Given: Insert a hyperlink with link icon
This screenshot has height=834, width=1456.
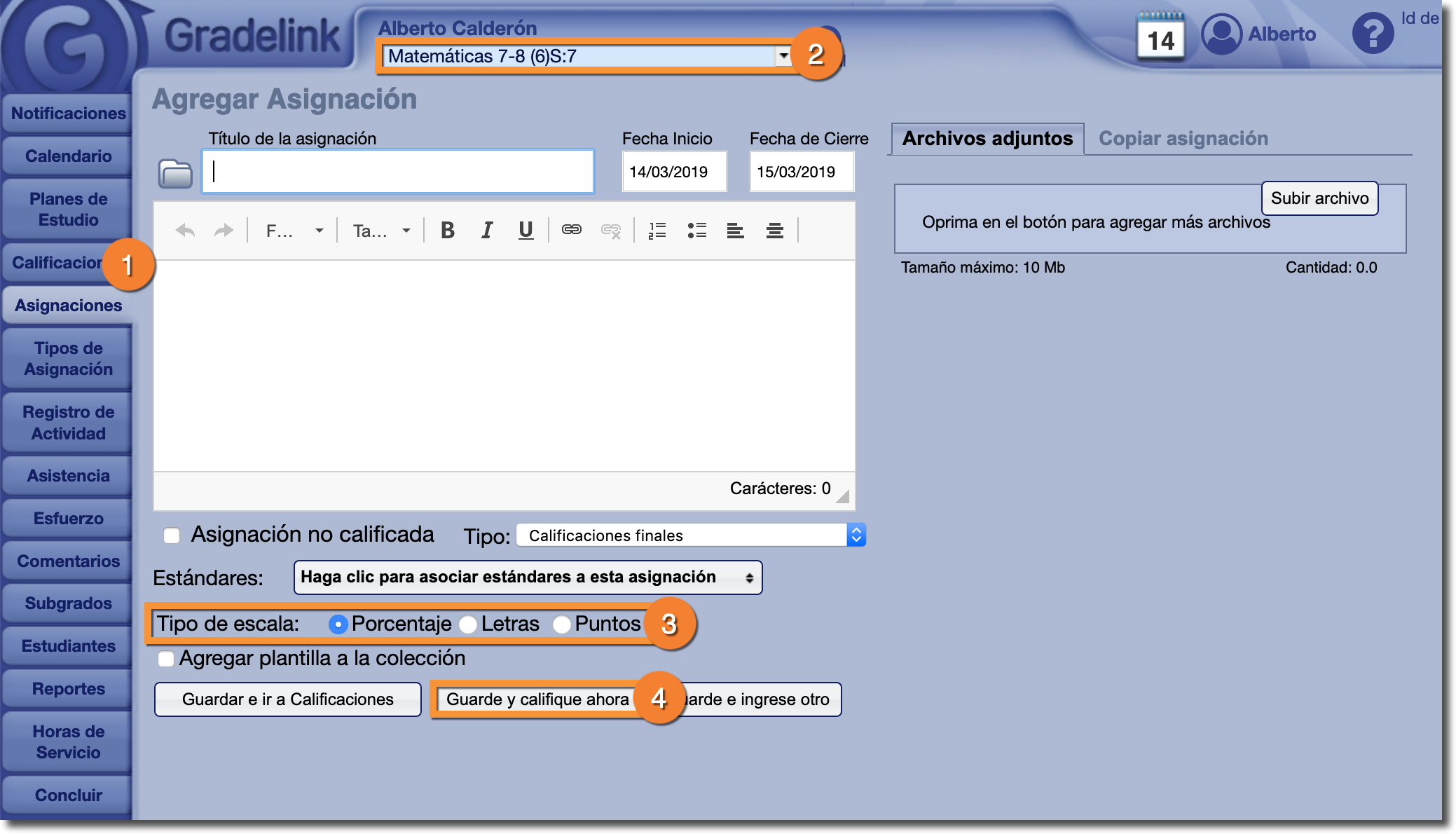Looking at the screenshot, I should coord(572,230).
